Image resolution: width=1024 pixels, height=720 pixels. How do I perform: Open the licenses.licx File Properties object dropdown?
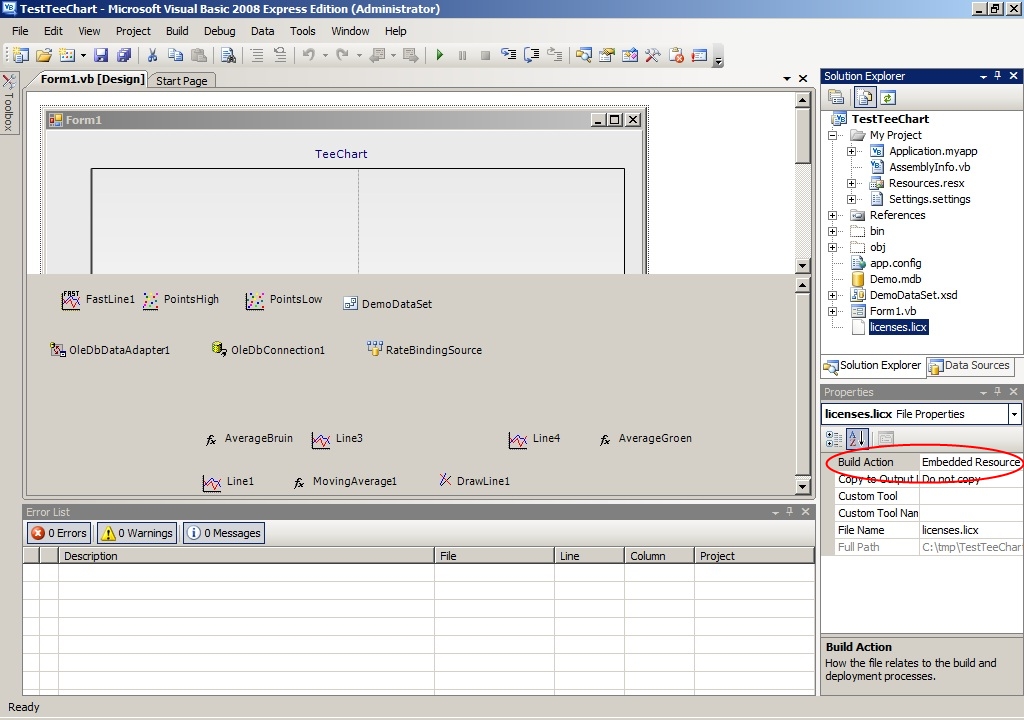1014,414
